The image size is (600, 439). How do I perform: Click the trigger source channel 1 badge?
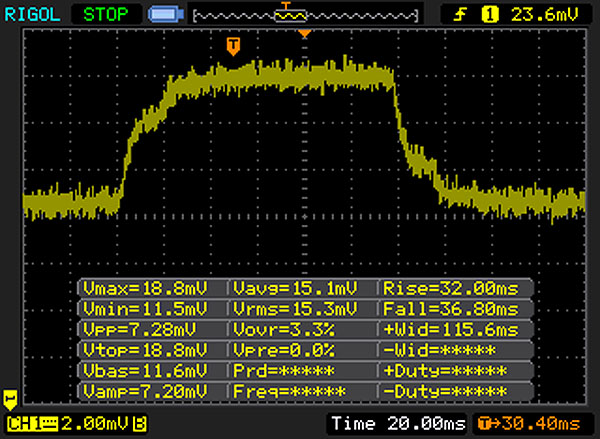[490, 15]
